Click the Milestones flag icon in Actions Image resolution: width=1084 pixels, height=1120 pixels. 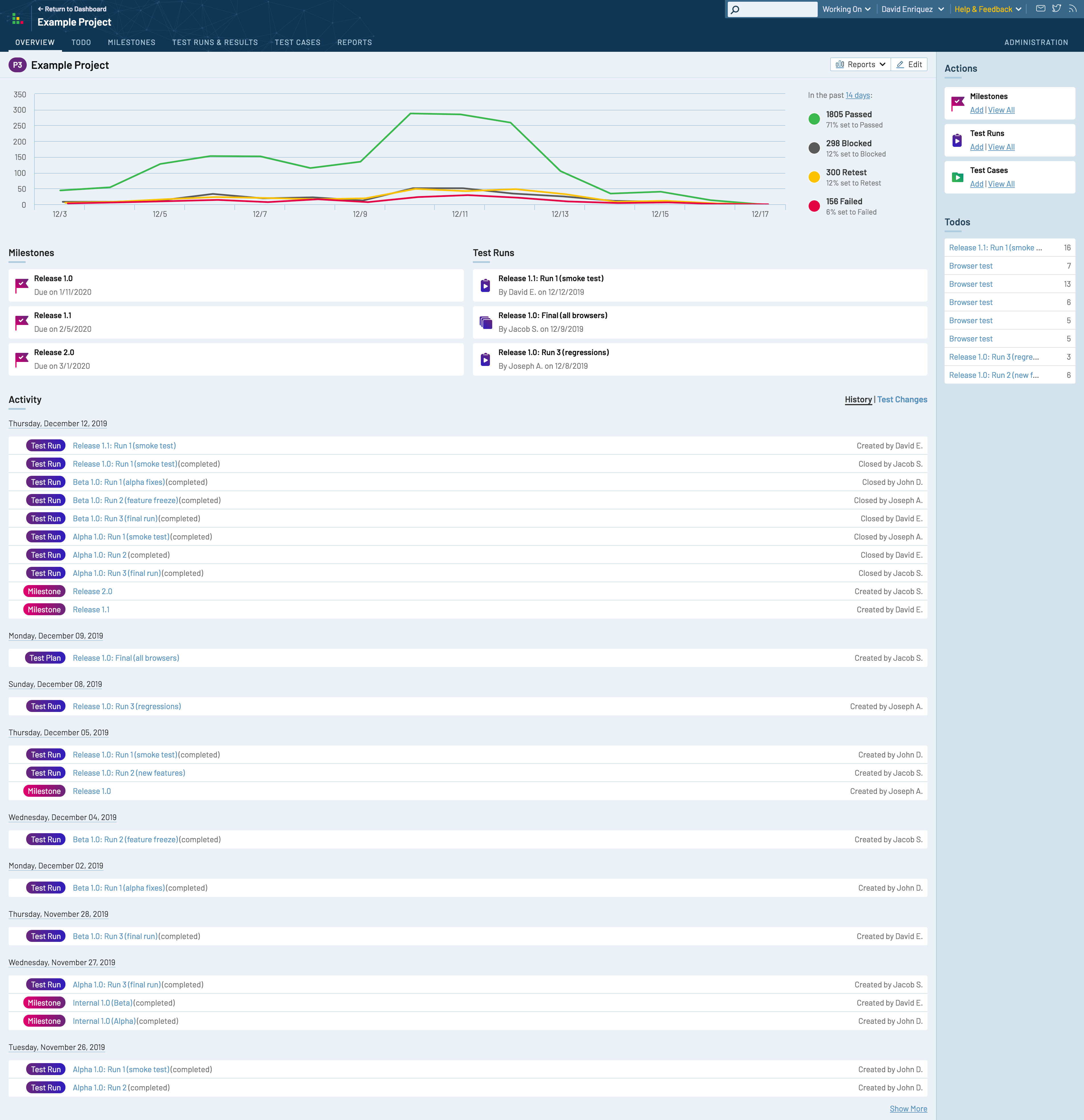958,103
